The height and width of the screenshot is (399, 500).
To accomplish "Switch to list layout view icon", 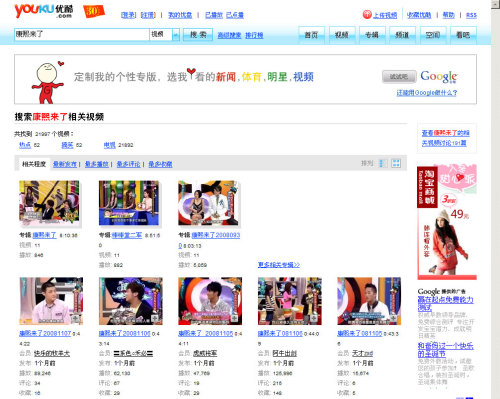I will [383, 163].
